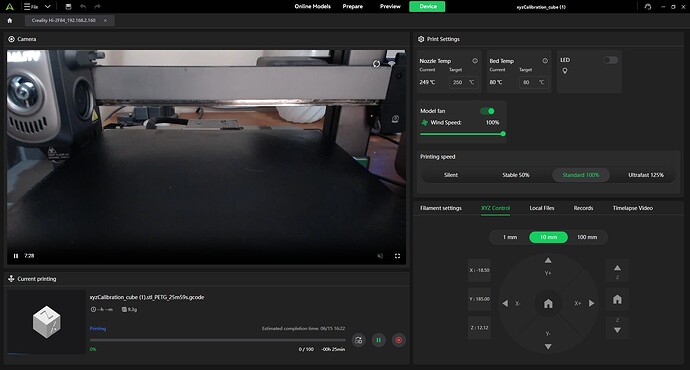Move the print head Y- down arrow
Image resolution: width=690 pixels, height=370 pixels.
pyautogui.click(x=548, y=347)
